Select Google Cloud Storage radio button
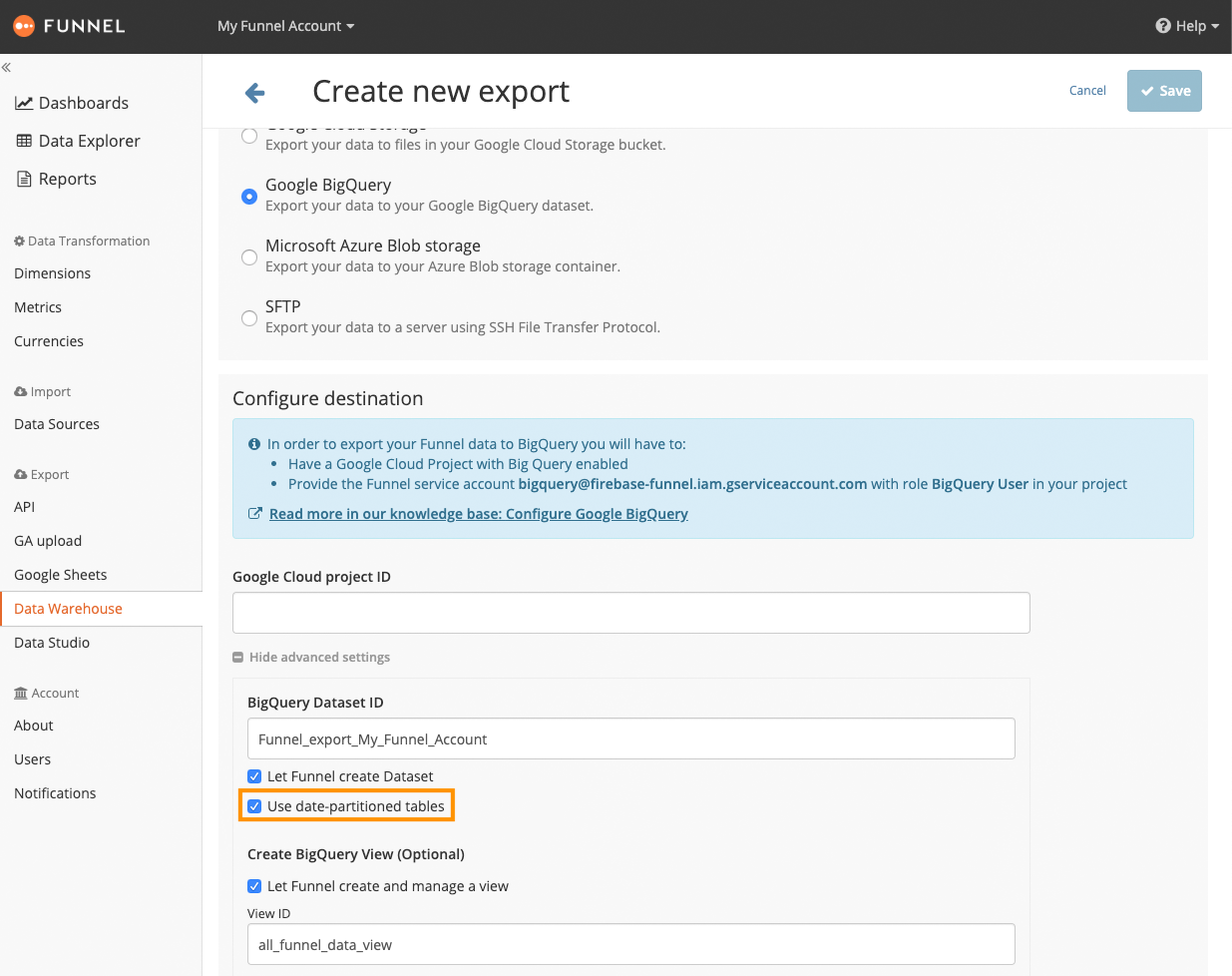Image resolution: width=1232 pixels, height=976 pixels. 249,136
